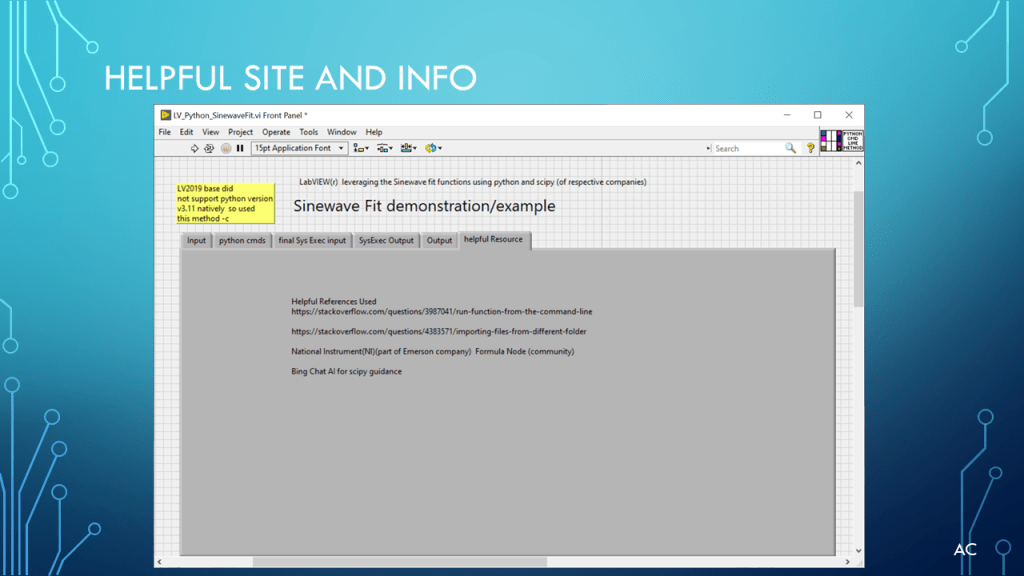Click the search magnifier icon

point(790,148)
